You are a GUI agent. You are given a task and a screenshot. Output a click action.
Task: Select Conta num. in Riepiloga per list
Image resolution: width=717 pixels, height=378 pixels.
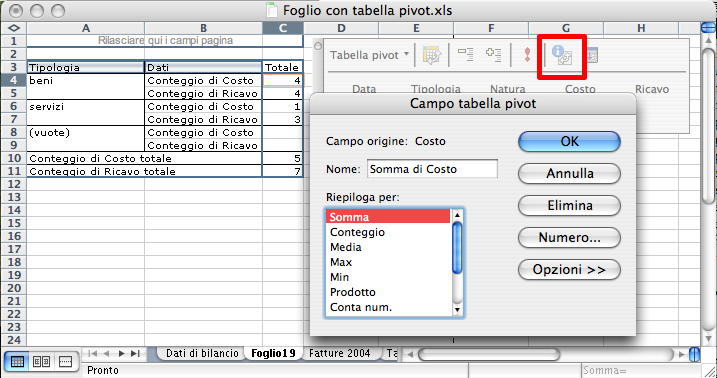click(x=388, y=308)
